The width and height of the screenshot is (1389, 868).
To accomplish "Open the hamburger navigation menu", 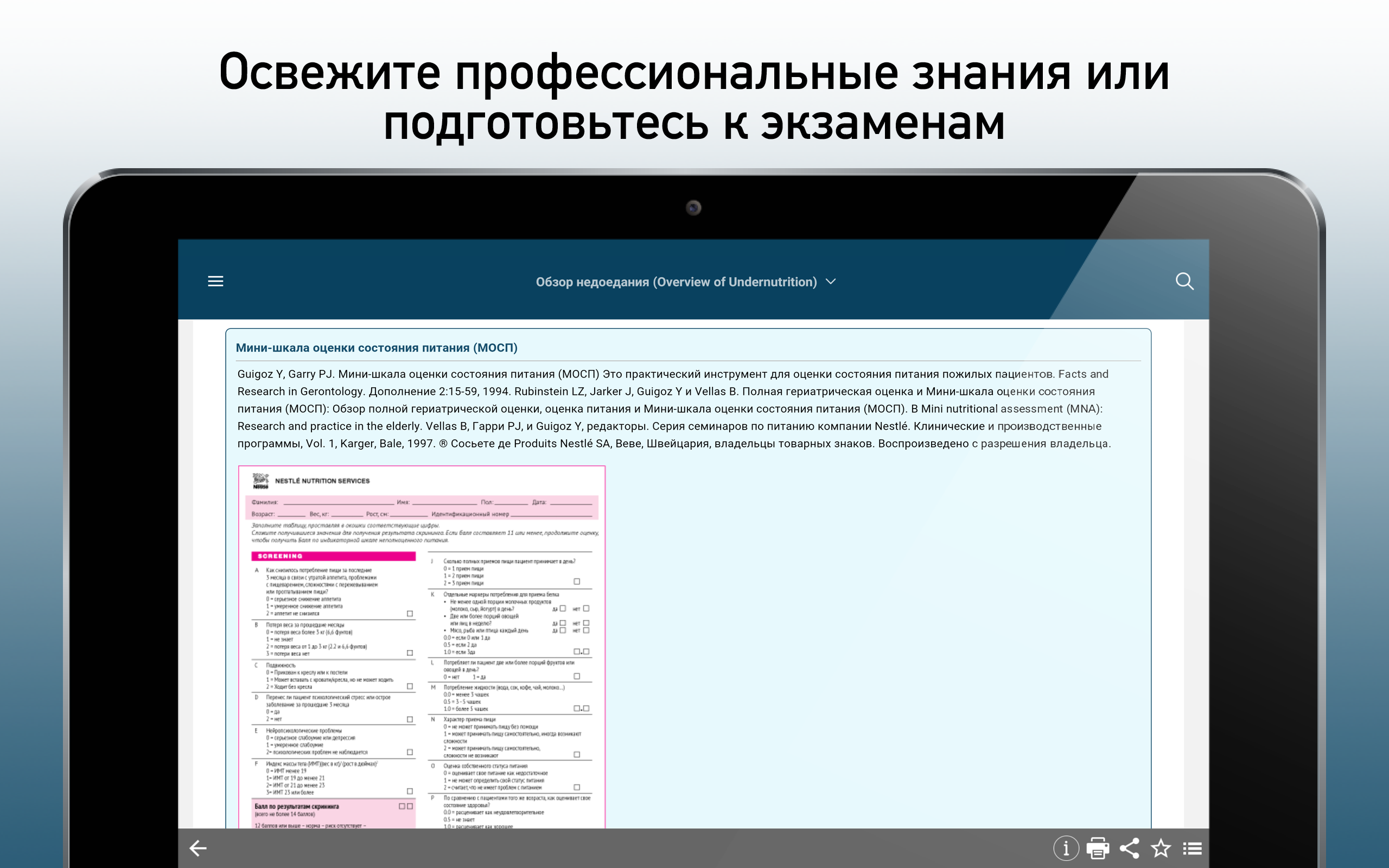I will click(x=215, y=282).
